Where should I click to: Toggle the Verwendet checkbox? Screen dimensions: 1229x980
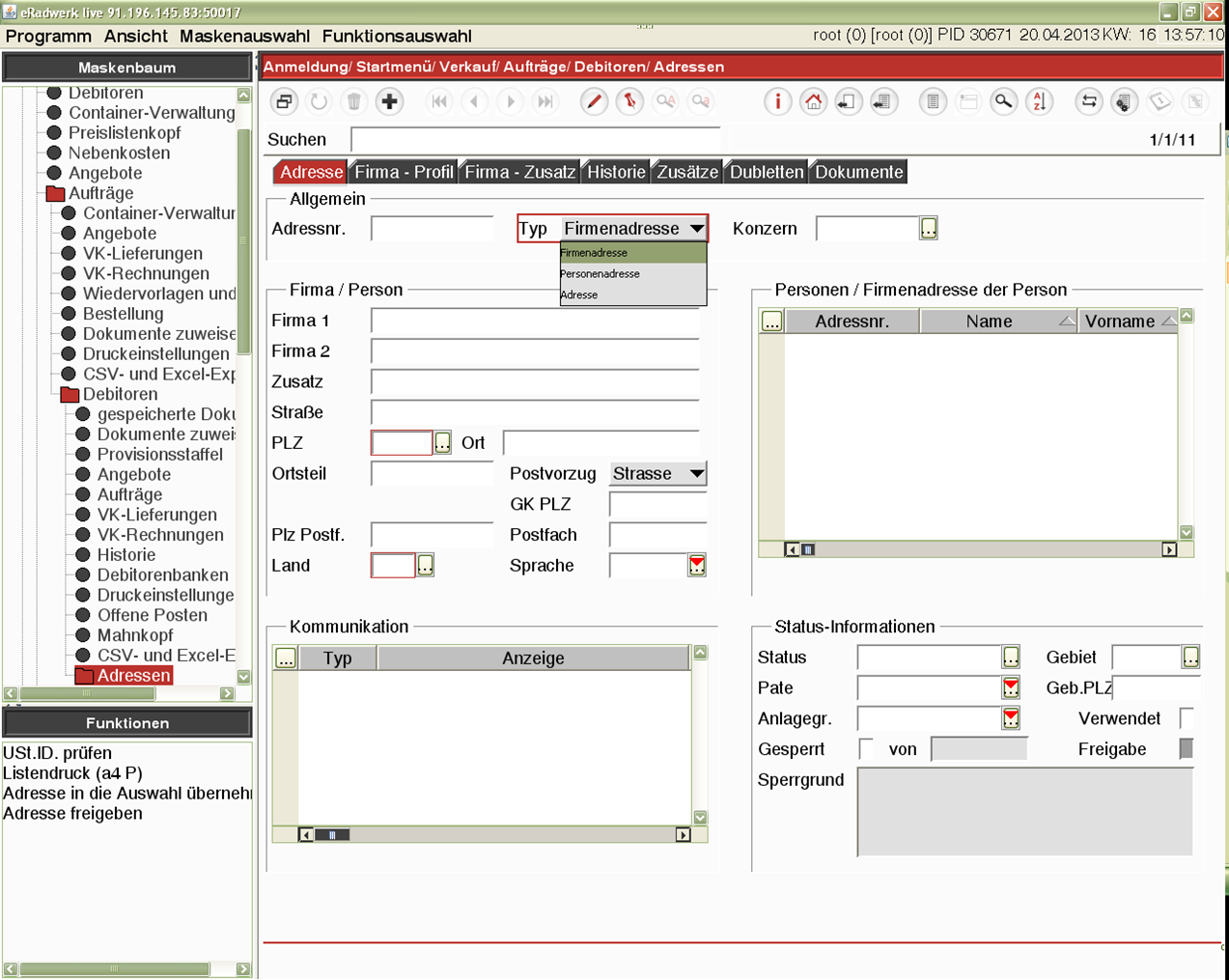[1187, 718]
